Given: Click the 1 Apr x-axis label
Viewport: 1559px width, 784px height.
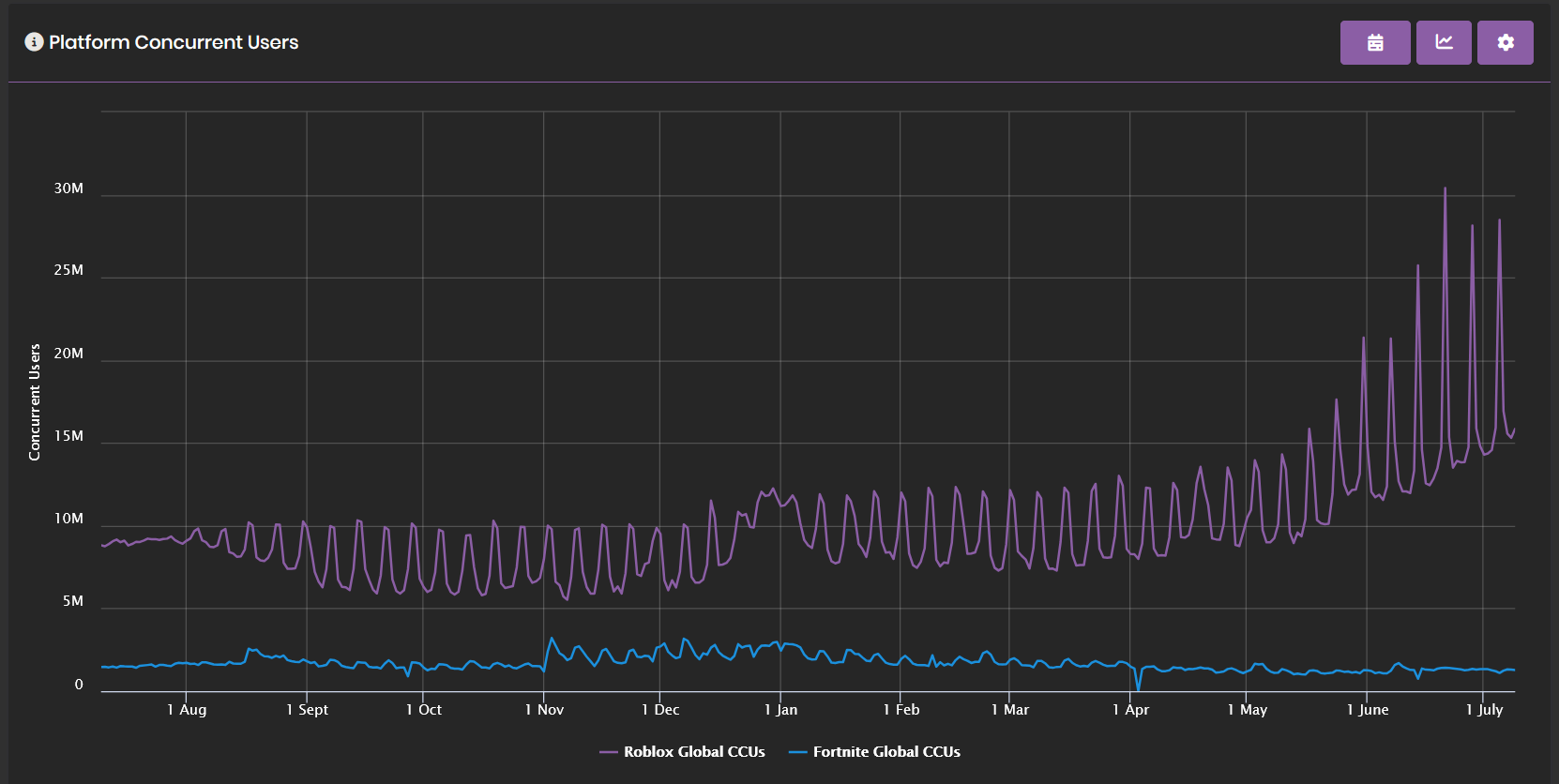Looking at the screenshot, I should [1130, 710].
